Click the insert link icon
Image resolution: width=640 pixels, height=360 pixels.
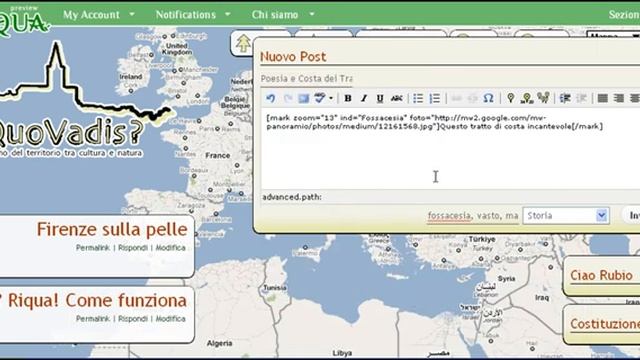click(x=456, y=98)
